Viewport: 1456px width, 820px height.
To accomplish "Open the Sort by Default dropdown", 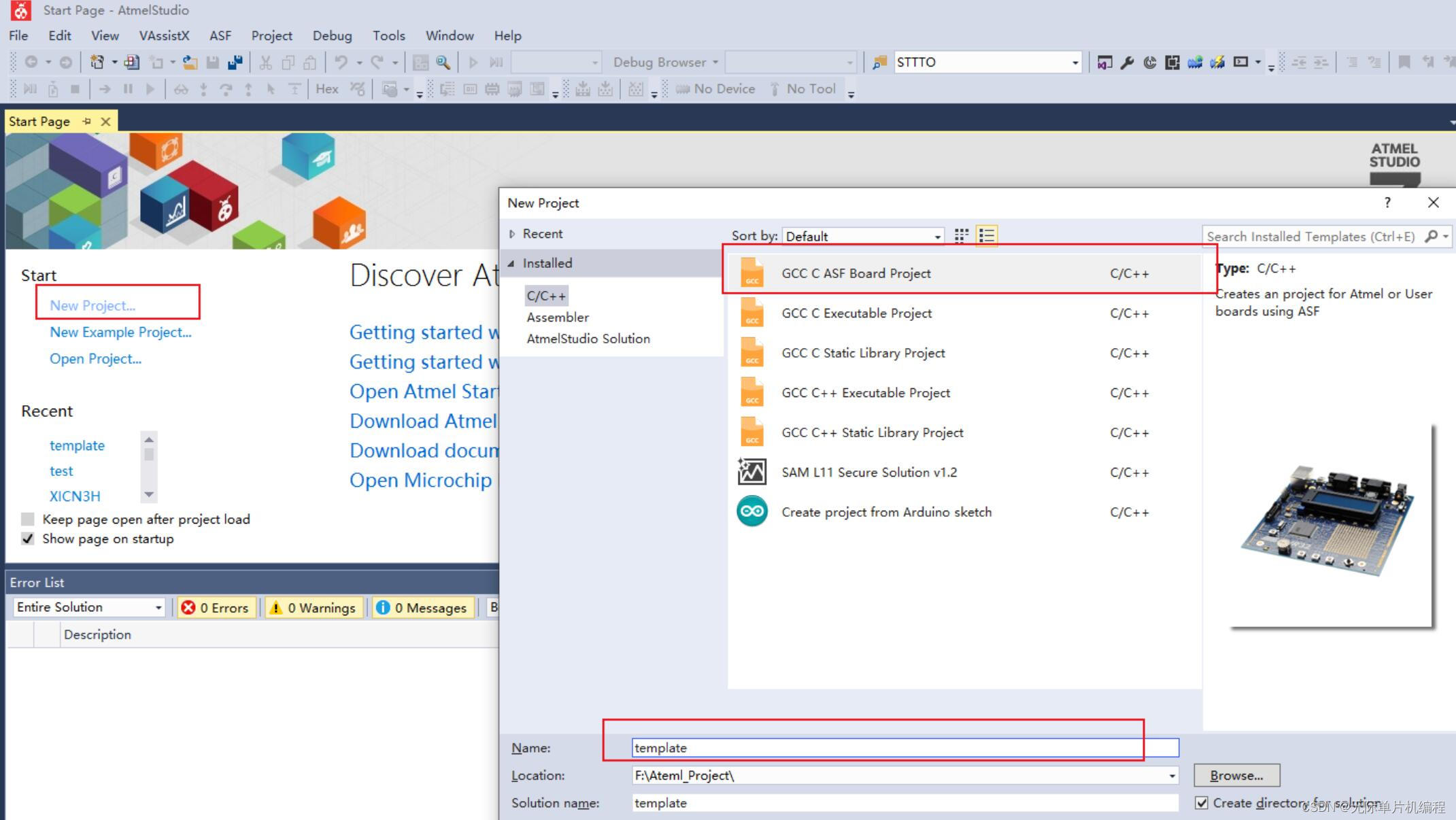I will pyautogui.click(x=863, y=236).
